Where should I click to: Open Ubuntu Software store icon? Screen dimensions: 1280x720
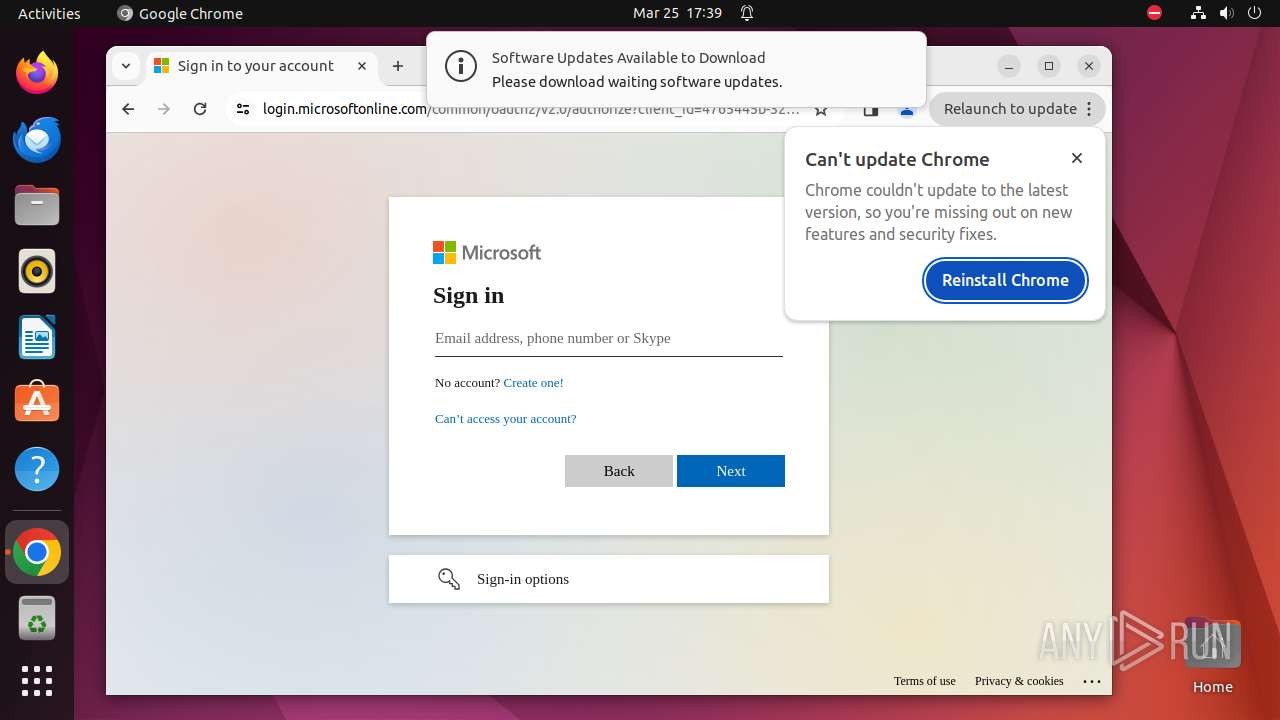pos(37,403)
